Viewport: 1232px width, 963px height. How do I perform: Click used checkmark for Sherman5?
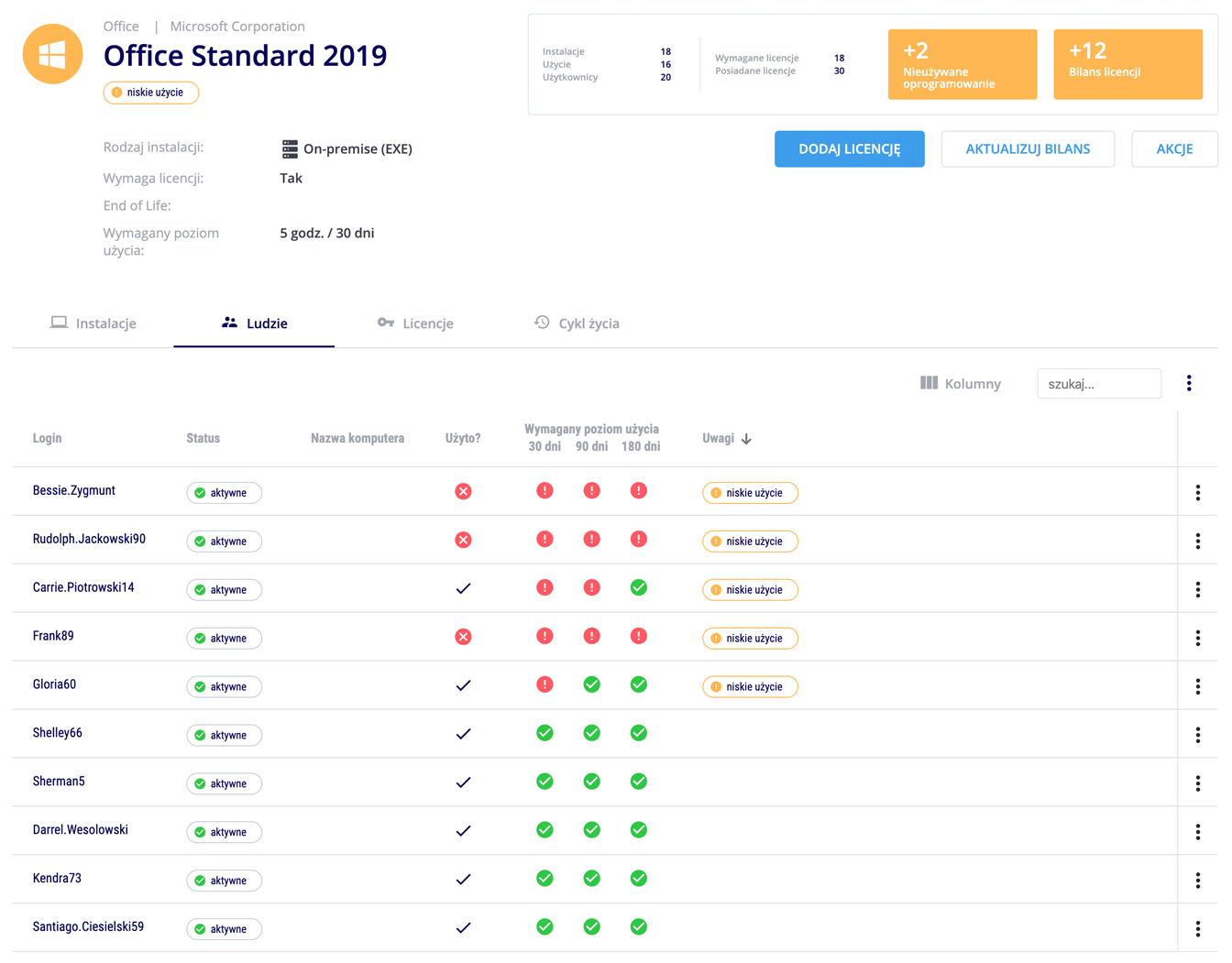463,782
